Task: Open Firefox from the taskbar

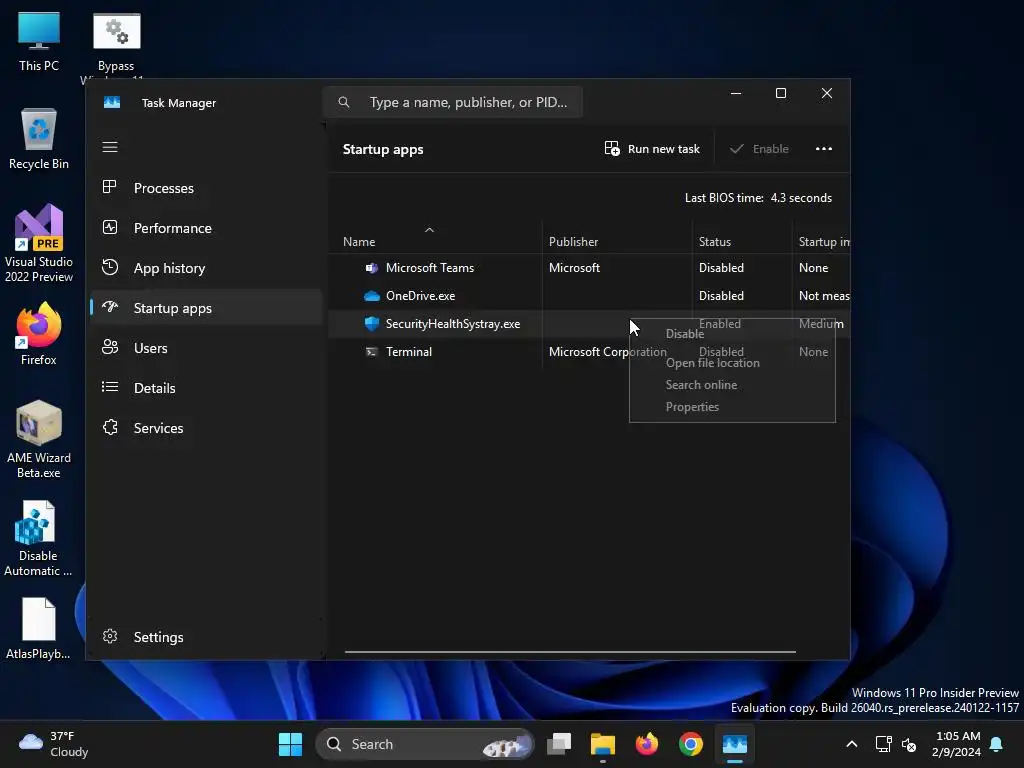Action: point(647,744)
